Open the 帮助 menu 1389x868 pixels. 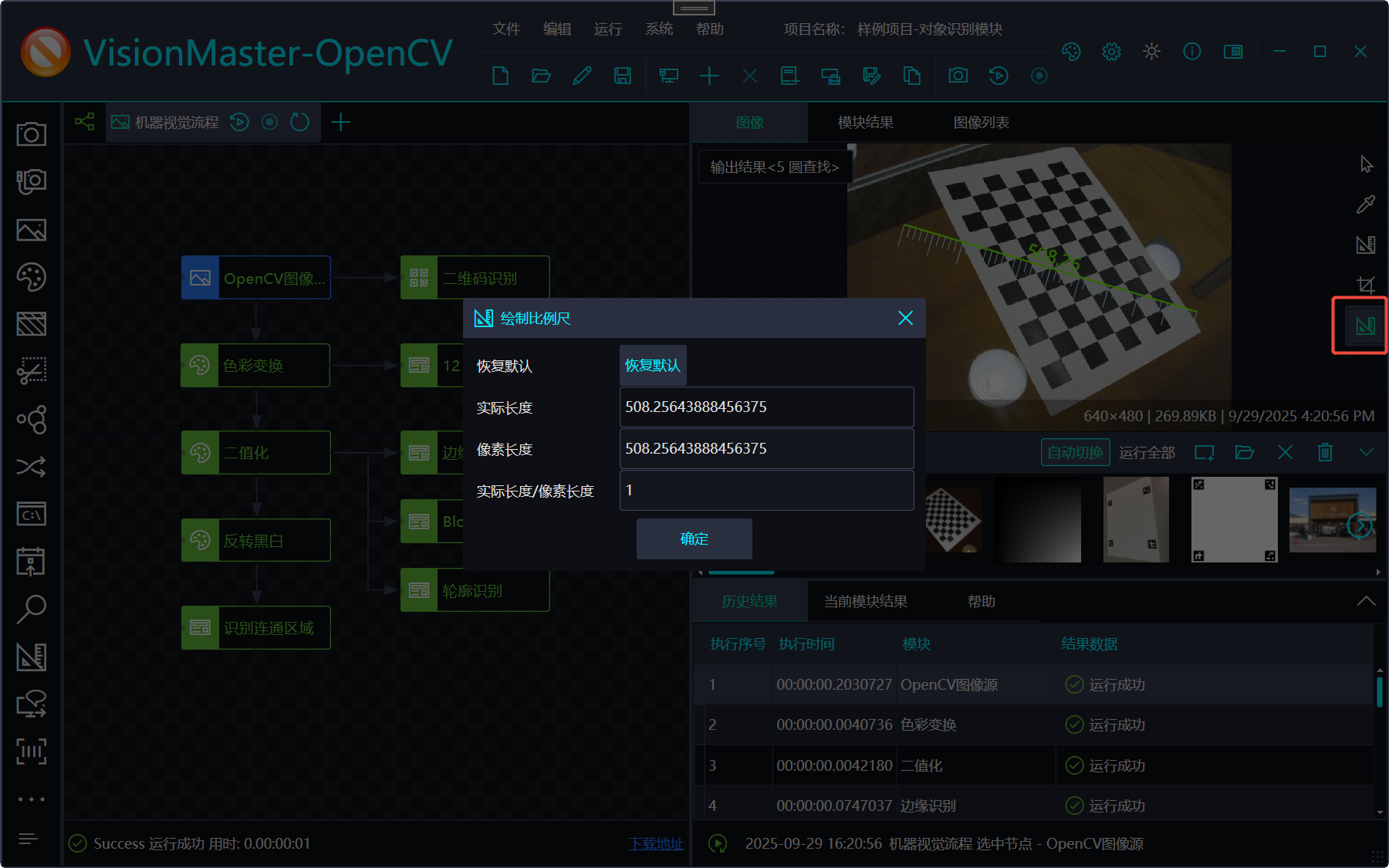[x=710, y=29]
